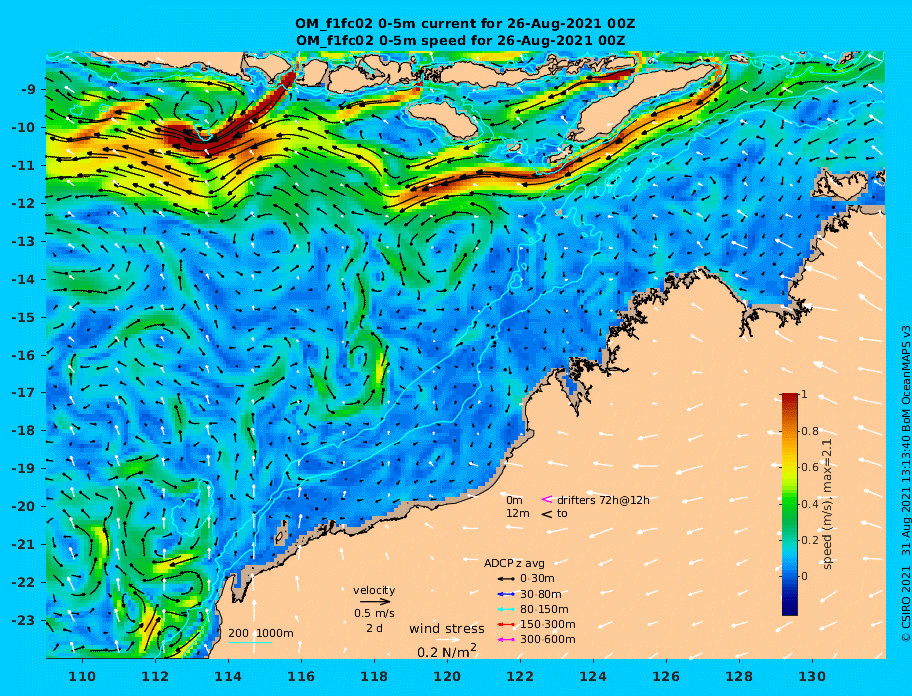Click longitude axis label 128

[739, 676]
